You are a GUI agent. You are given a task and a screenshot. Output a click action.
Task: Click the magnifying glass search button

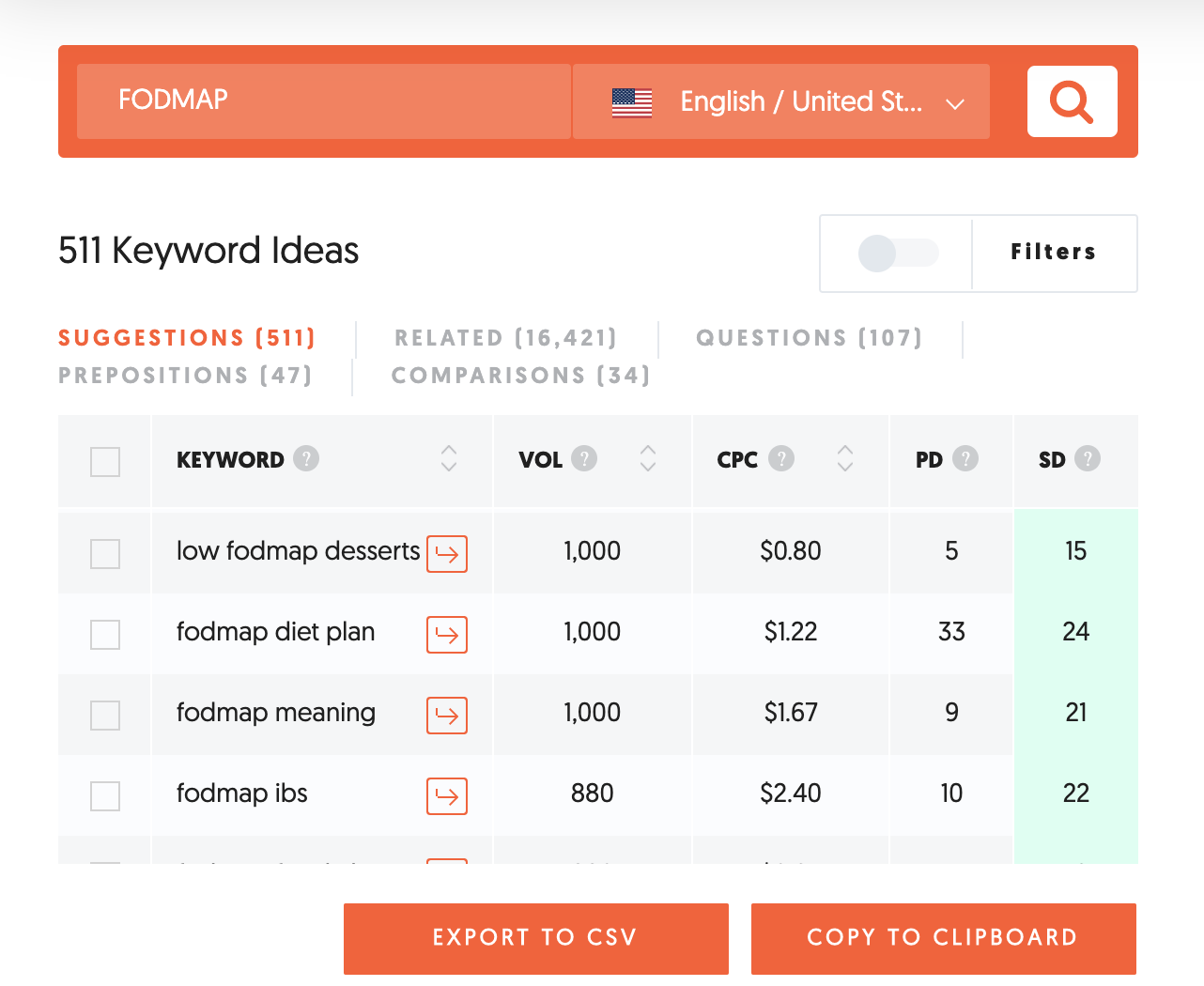1072,101
